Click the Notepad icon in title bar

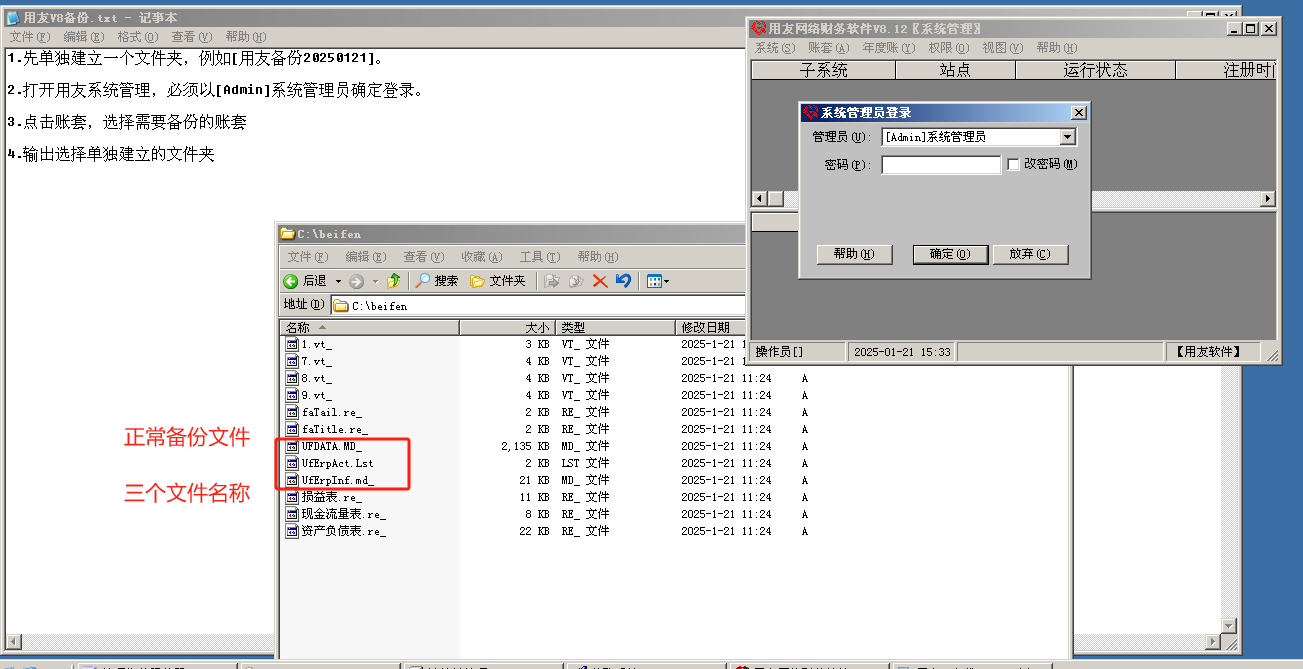[x=13, y=18]
